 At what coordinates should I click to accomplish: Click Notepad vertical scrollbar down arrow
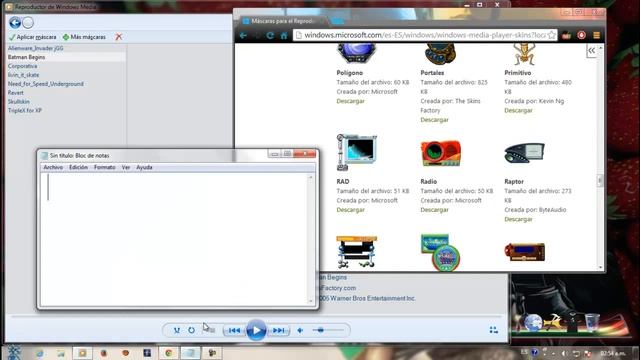(x=311, y=301)
